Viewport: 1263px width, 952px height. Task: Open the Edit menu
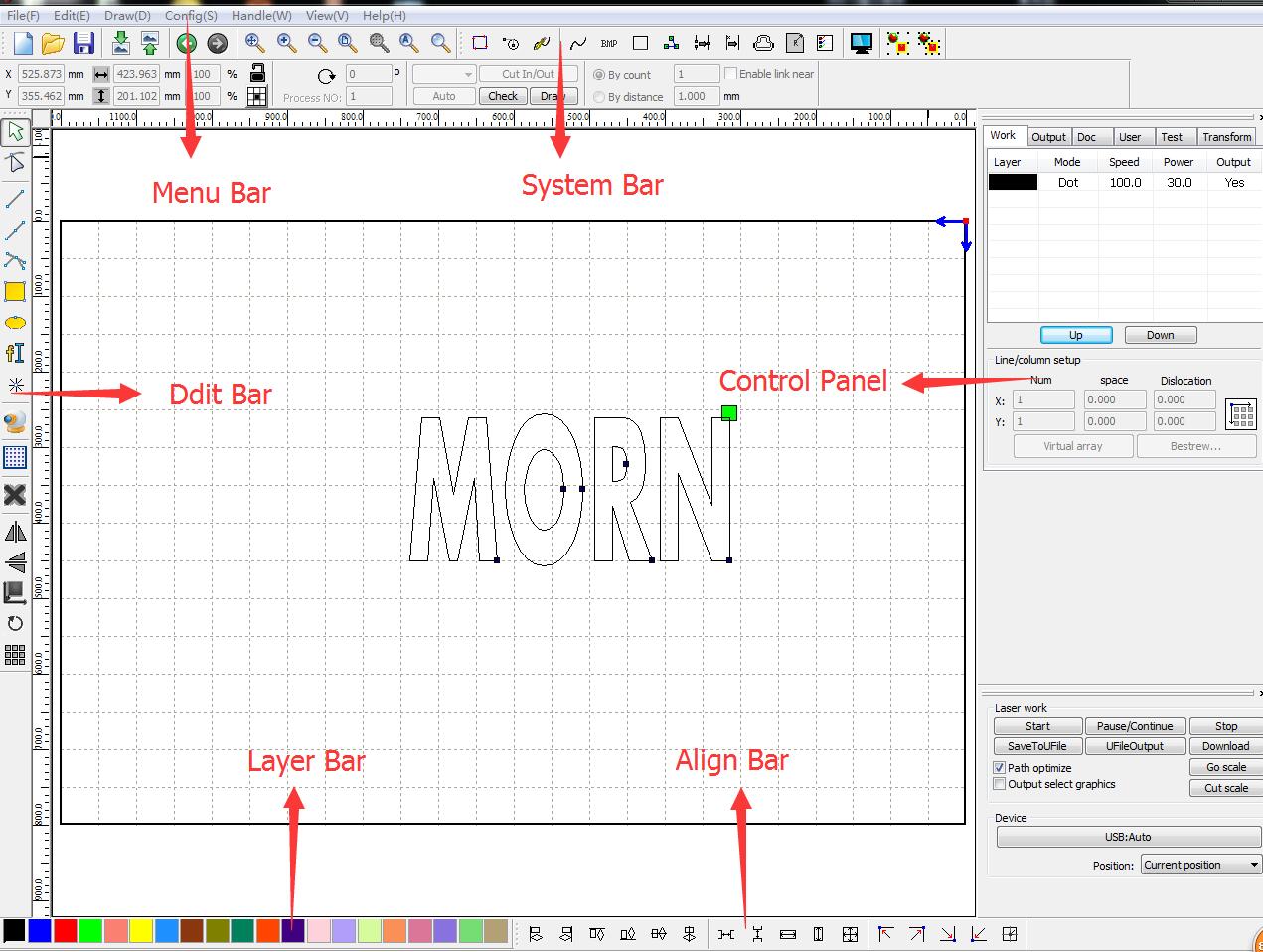[x=72, y=16]
